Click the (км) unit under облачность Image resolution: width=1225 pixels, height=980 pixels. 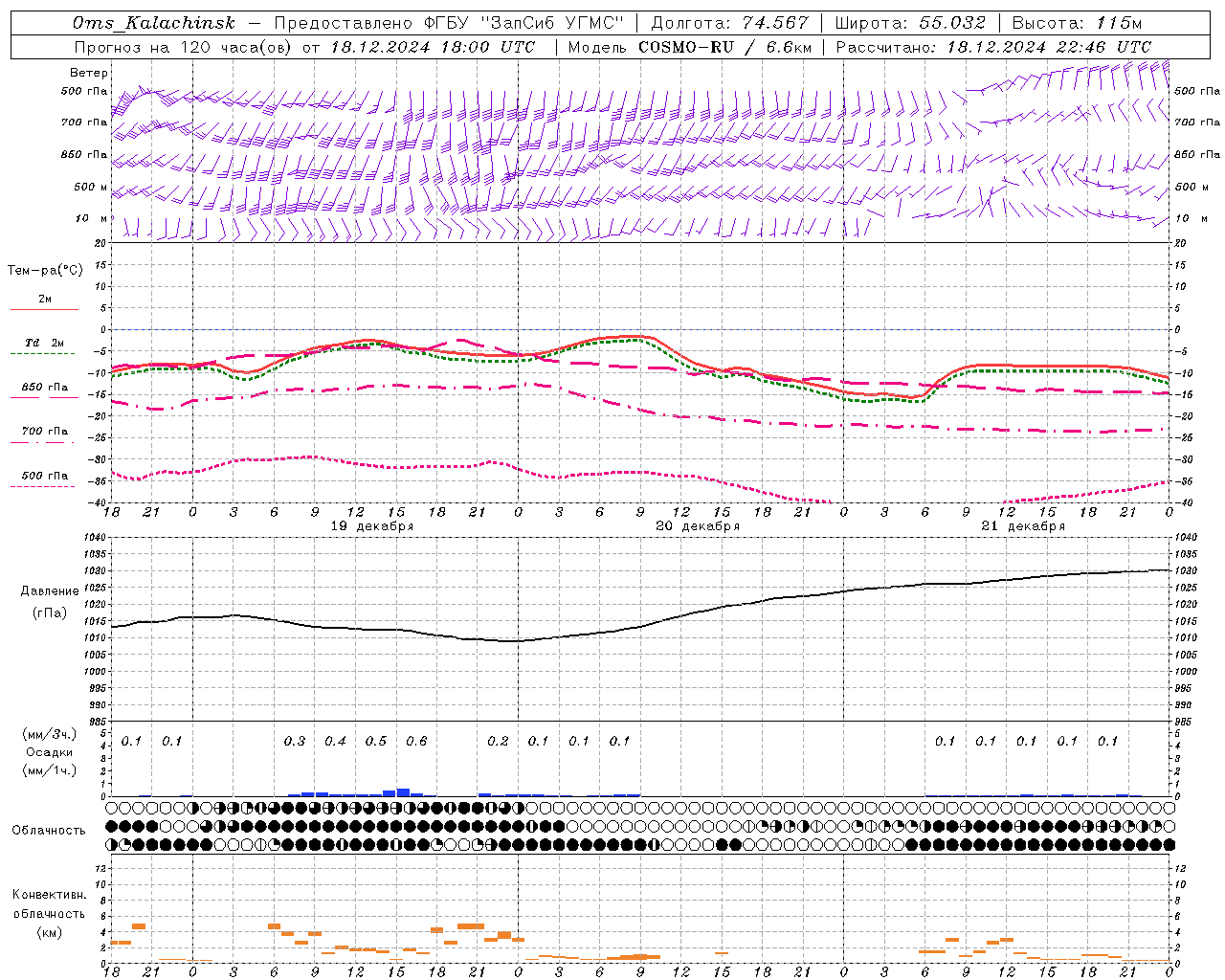(x=49, y=932)
